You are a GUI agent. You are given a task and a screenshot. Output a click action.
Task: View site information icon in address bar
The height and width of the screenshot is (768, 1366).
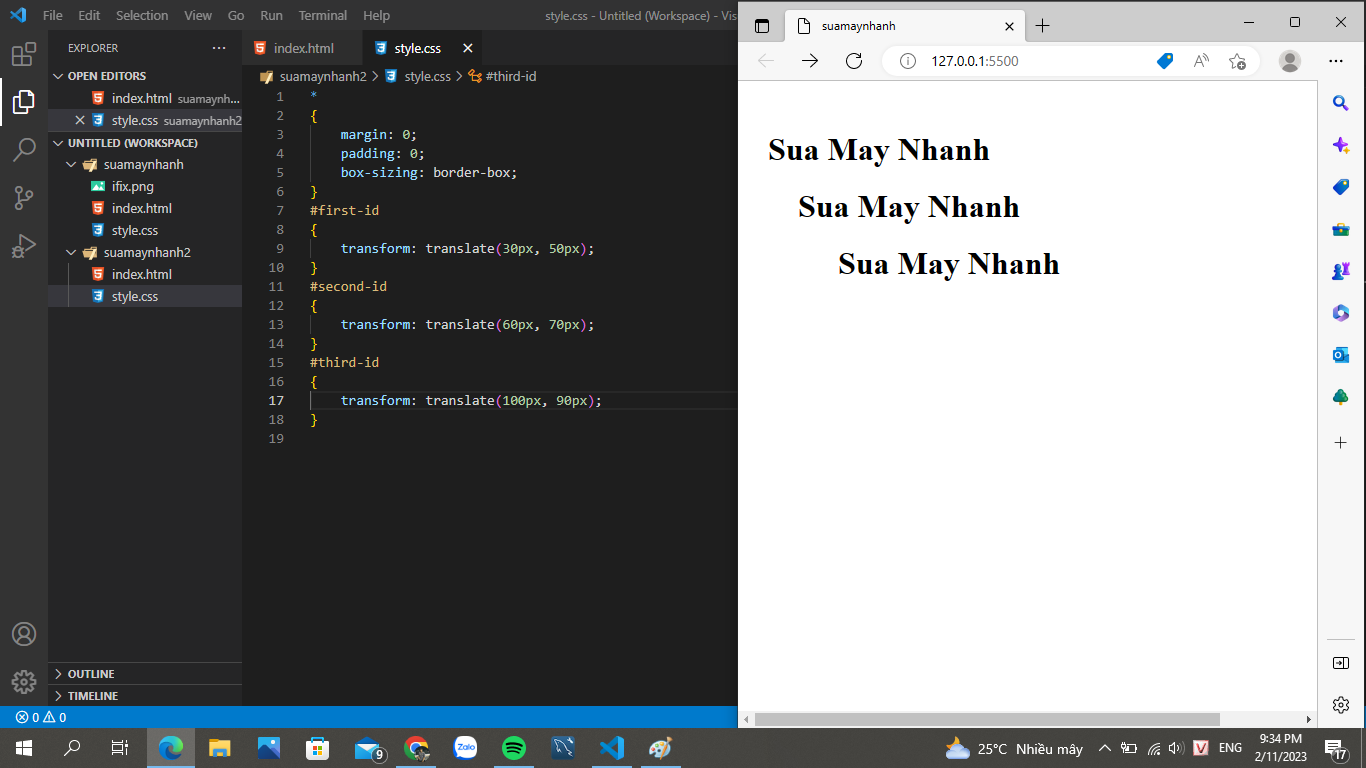coord(908,61)
